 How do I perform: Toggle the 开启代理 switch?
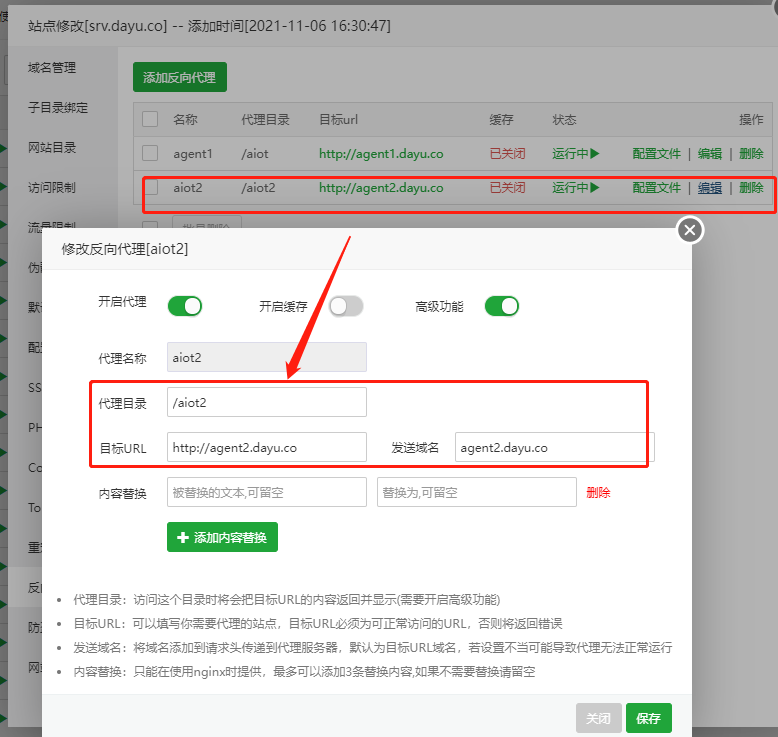coord(184,306)
